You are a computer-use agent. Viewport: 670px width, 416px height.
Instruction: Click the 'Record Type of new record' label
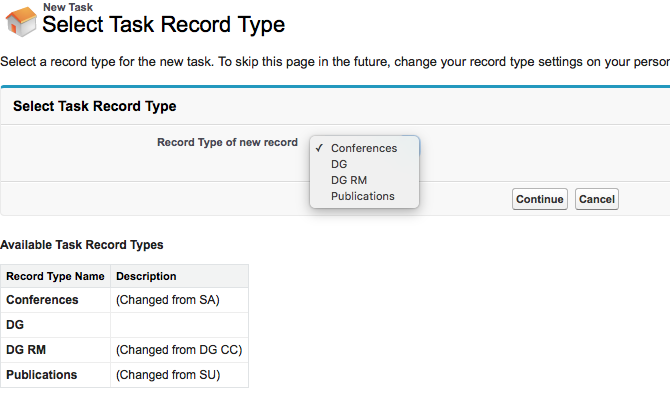(x=227, y=142)
